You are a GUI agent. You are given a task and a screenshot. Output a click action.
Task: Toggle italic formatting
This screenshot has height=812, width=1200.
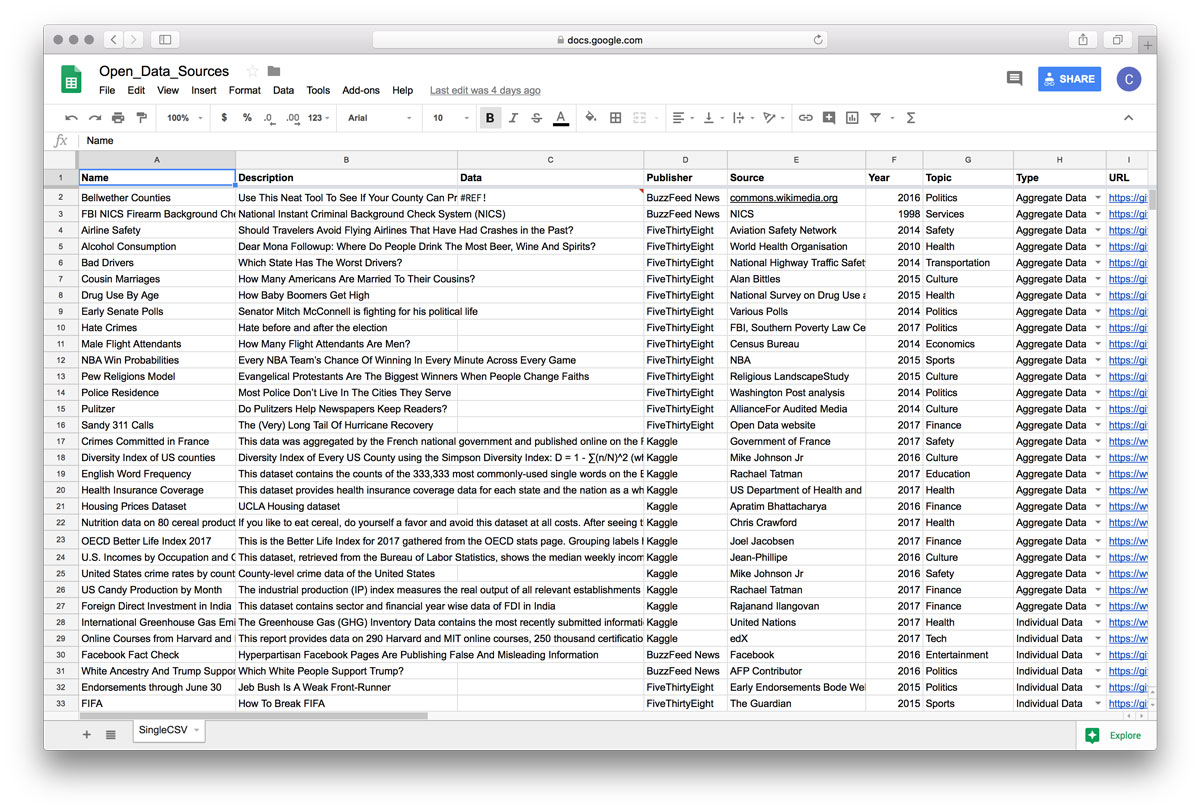513,118
